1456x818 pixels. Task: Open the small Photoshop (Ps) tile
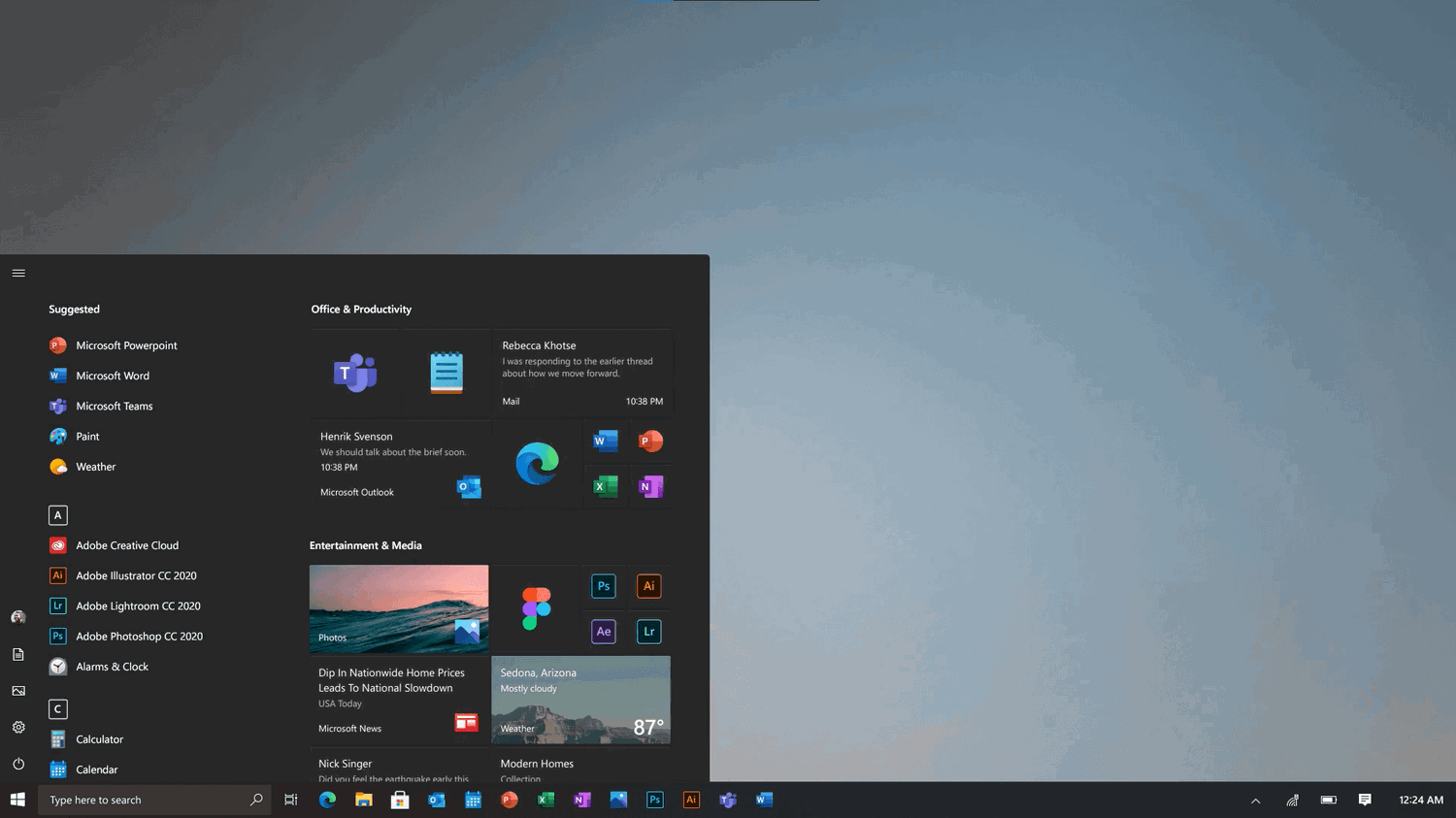604,586
